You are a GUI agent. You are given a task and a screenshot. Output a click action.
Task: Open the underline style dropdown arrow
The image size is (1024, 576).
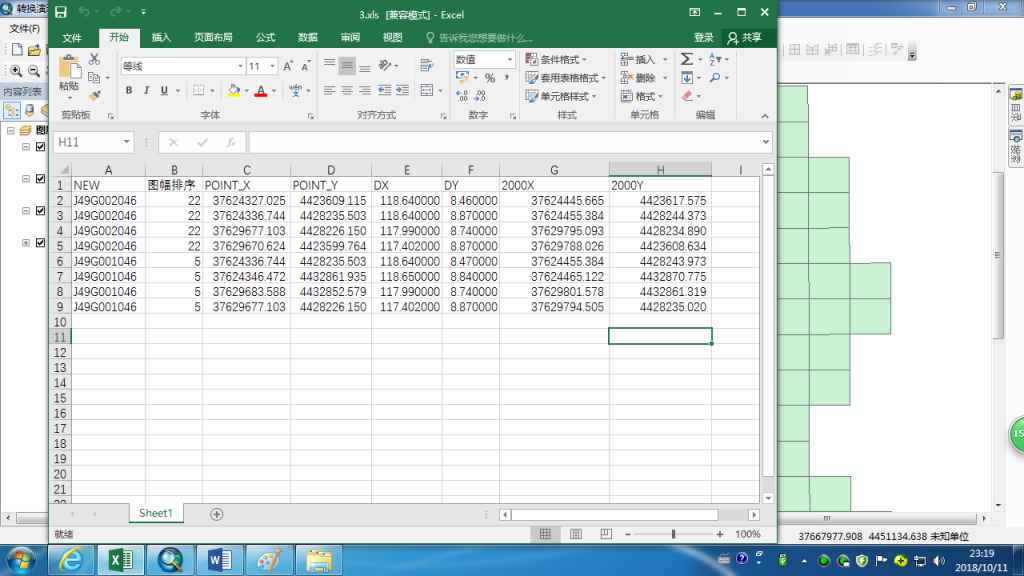[x=178, y=90]
